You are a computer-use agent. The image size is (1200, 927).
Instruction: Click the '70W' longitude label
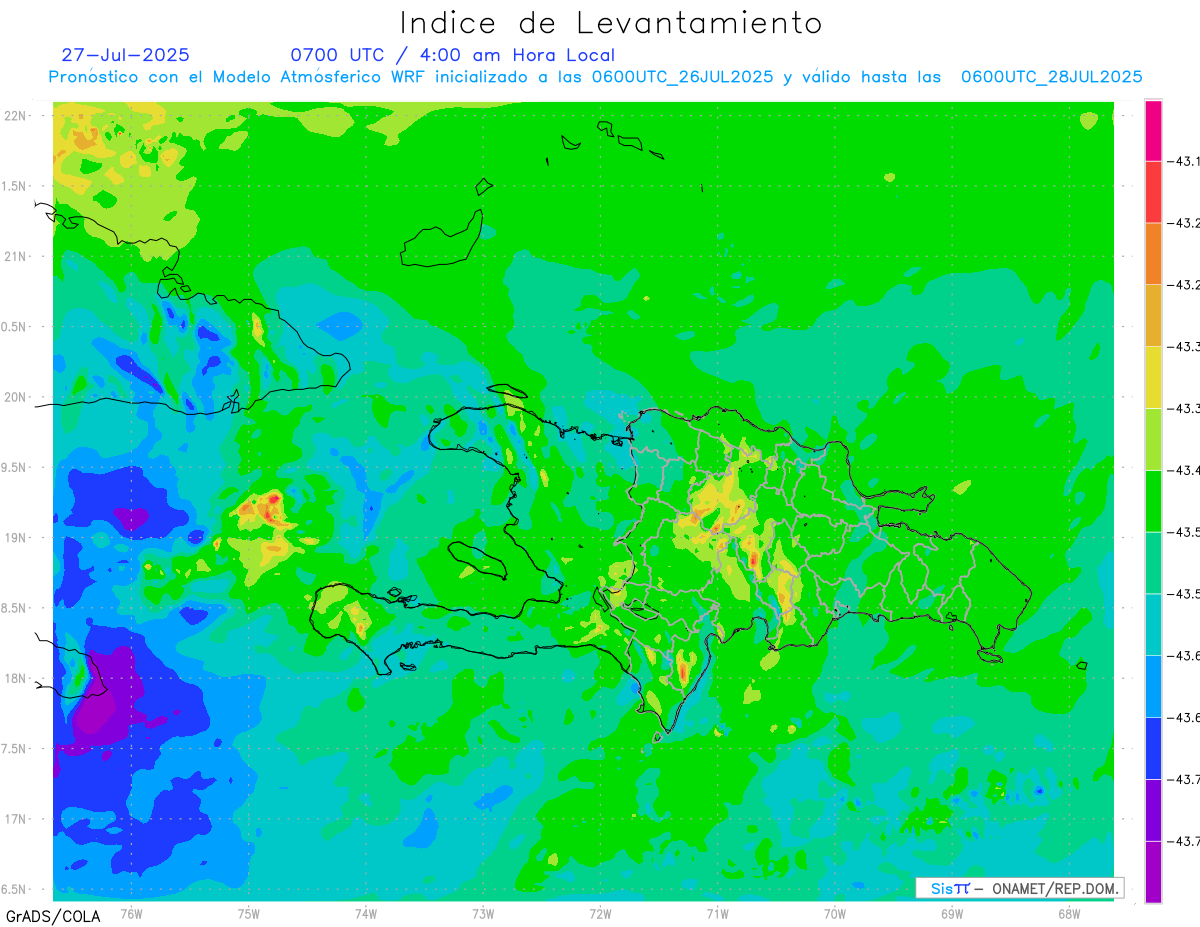click(x=835, y=913)
